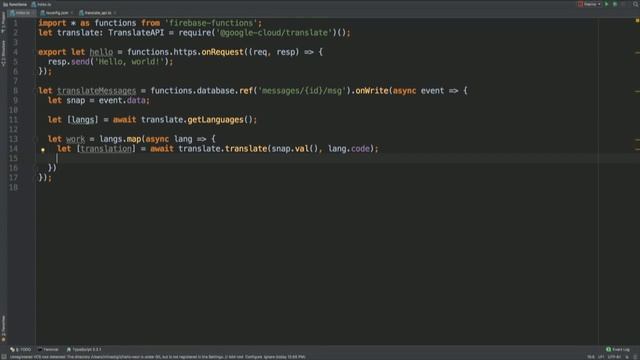Open the TypeScript tool window

pos(84,349)
